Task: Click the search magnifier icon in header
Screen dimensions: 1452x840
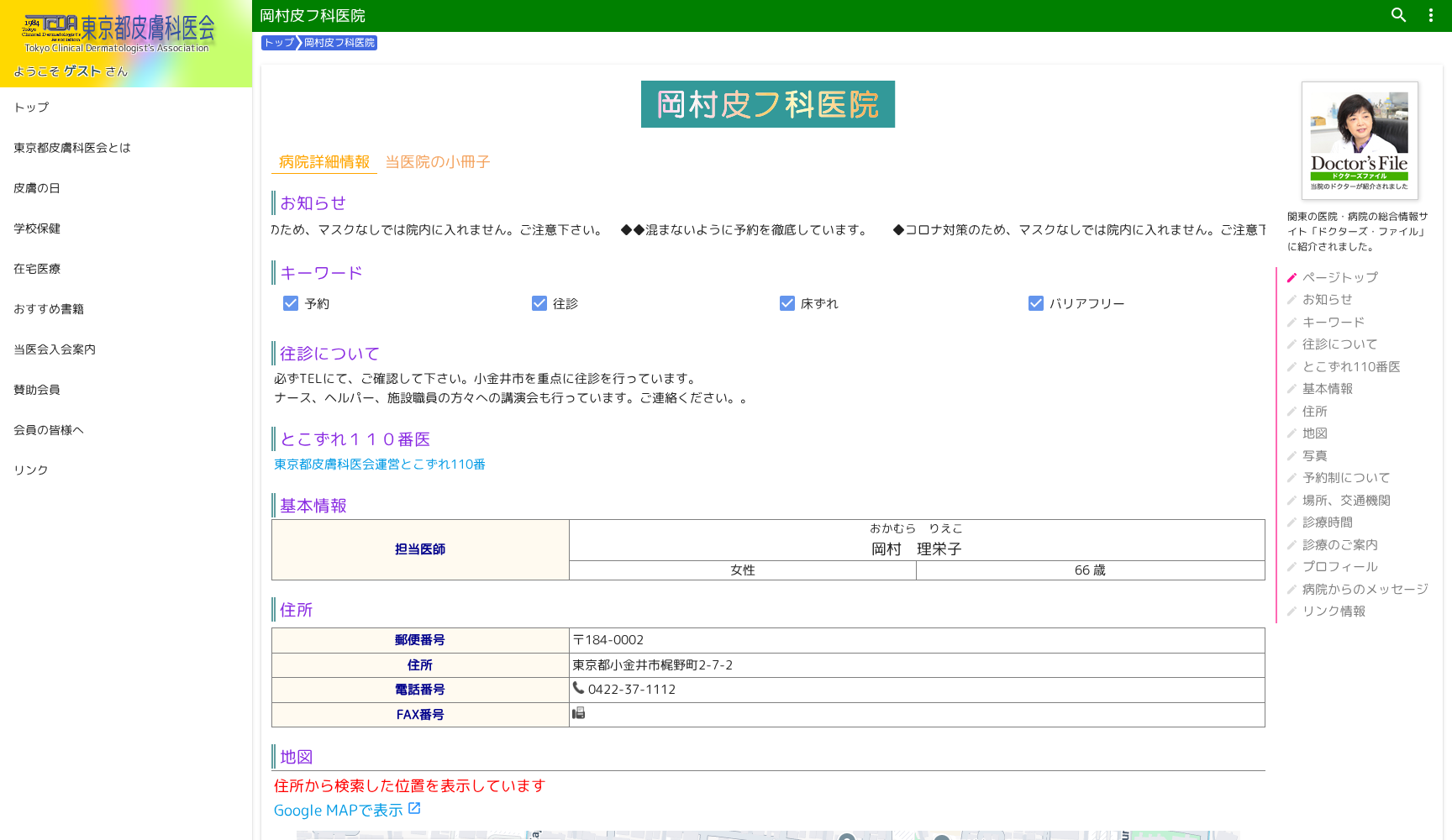Action: point(1397,15)
